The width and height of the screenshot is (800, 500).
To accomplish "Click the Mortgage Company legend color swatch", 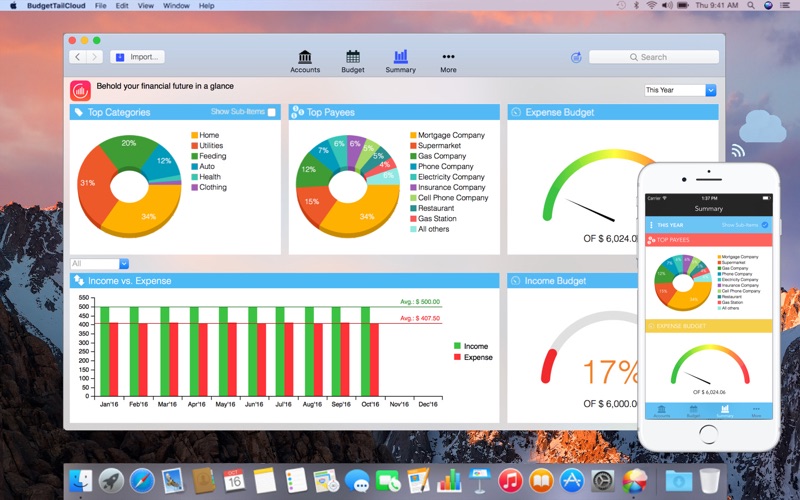I will (413, 135).
